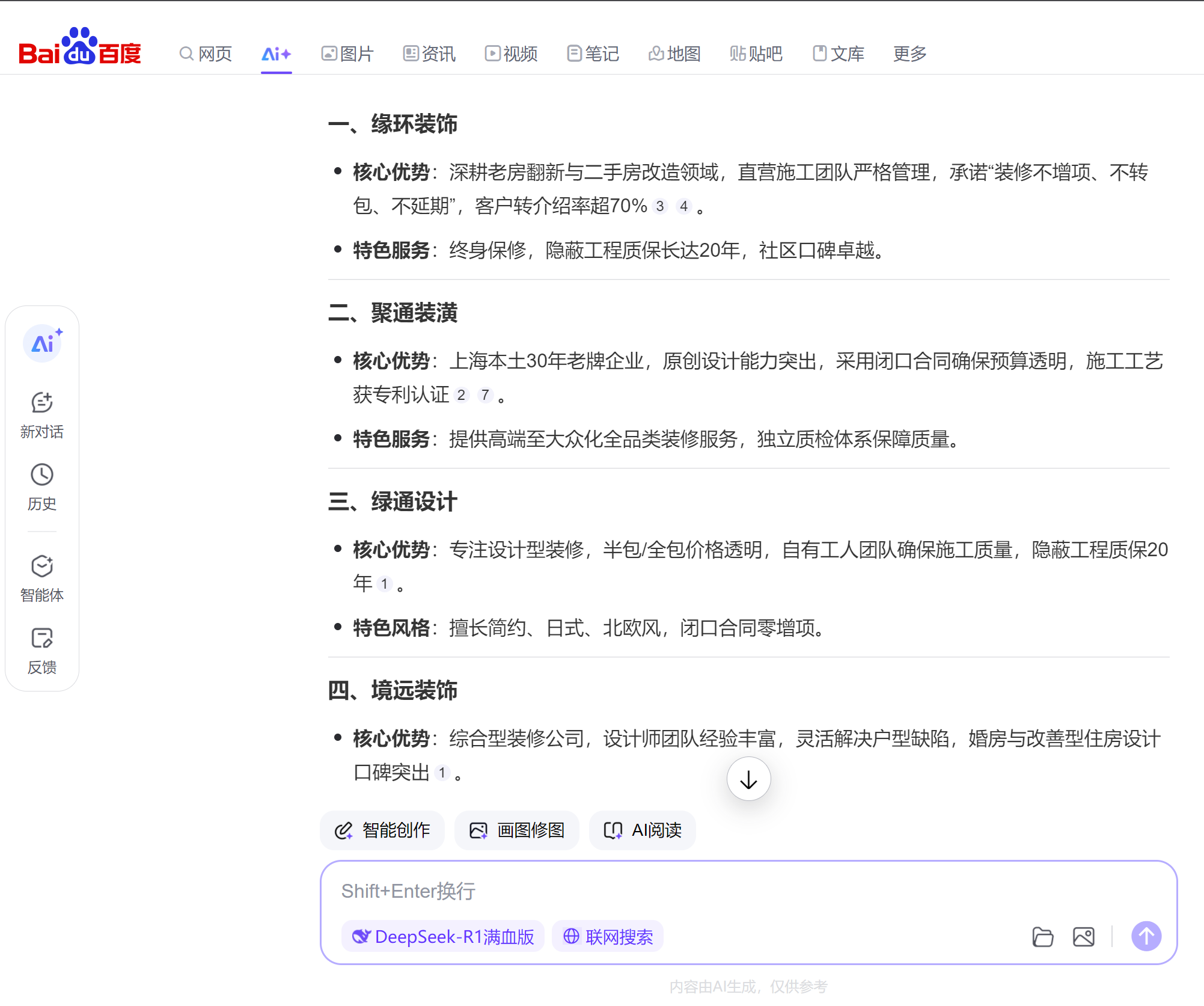
Task: Open citation 1 in 绿通设计 section
Action: (384, 584)
